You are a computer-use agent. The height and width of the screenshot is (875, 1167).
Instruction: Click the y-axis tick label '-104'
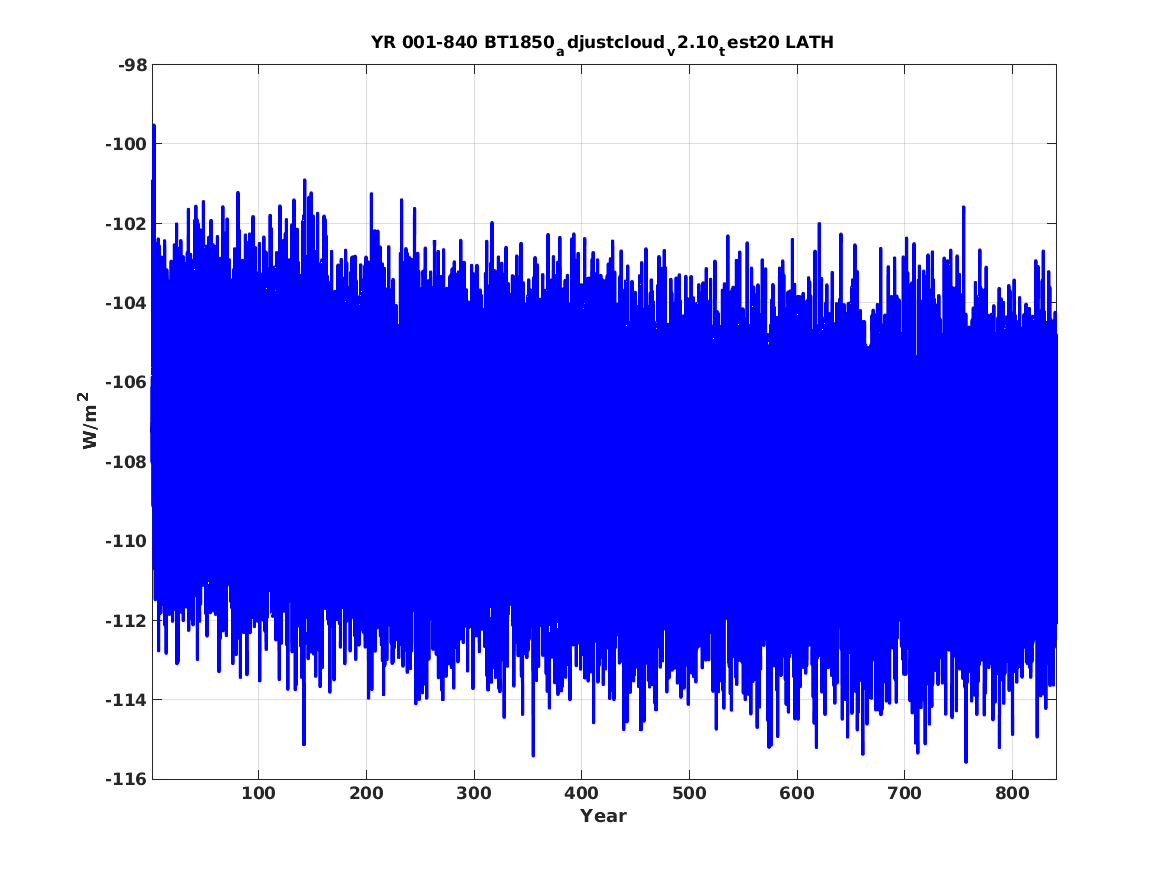pos(126,303)
